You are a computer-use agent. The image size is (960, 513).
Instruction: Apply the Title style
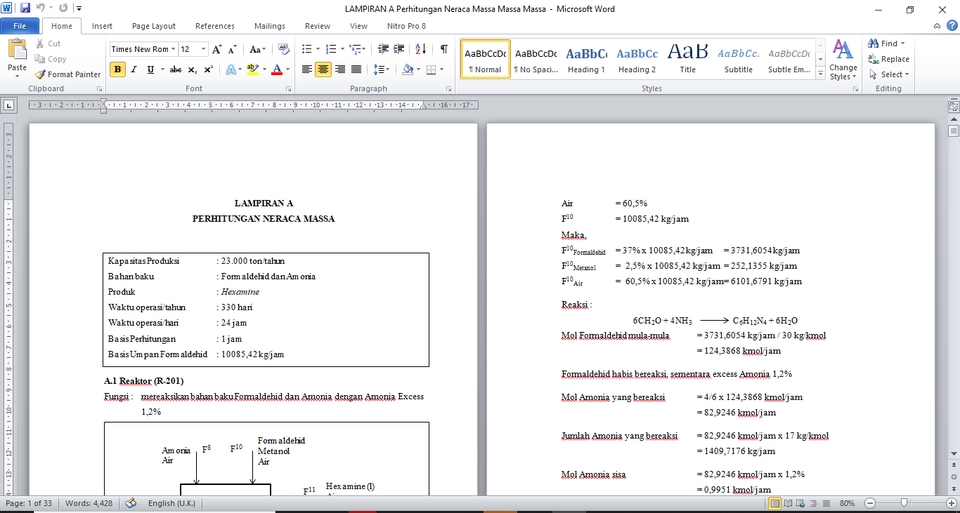pos(688,59)
